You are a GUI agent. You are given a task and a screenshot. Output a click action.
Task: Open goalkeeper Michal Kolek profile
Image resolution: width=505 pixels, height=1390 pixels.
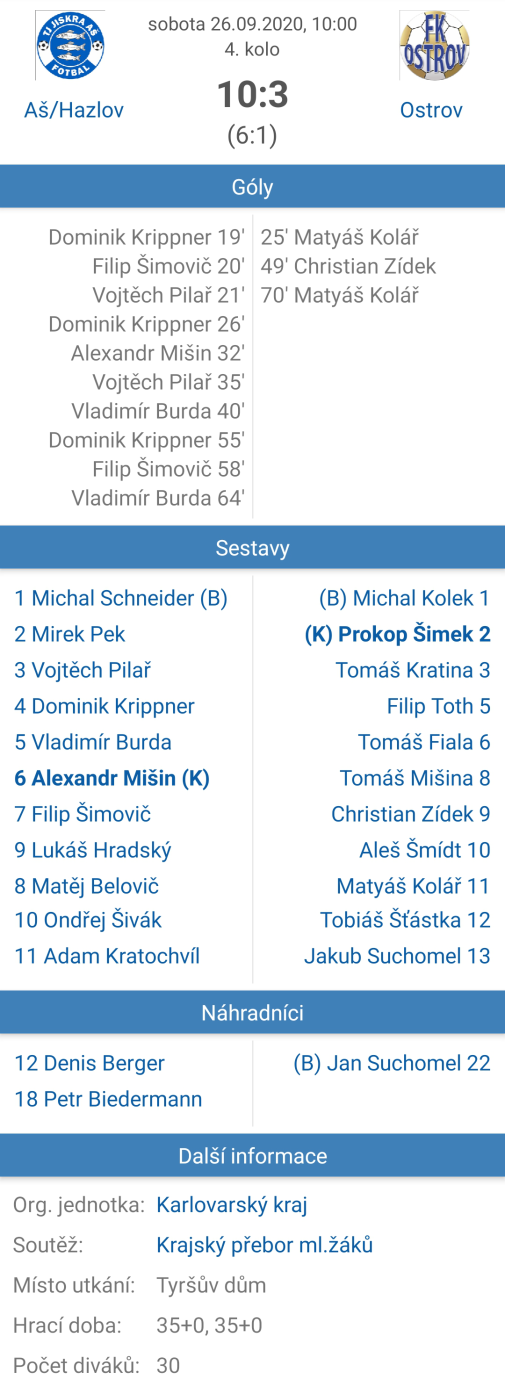pyautogui.click(x=404, y=598)
